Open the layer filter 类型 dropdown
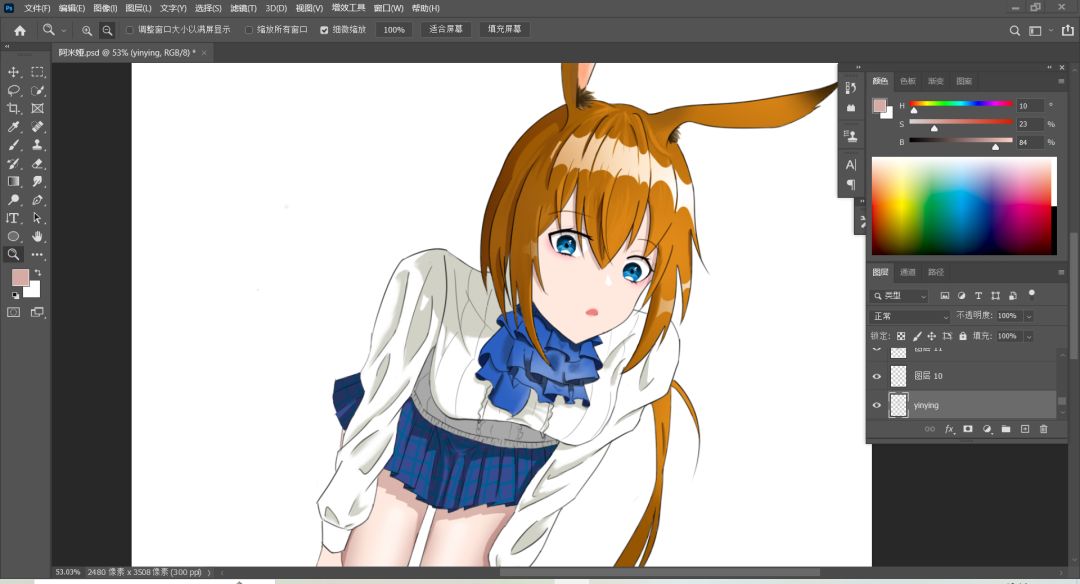The image size is (1080, 584). click(x=900, y=295)
